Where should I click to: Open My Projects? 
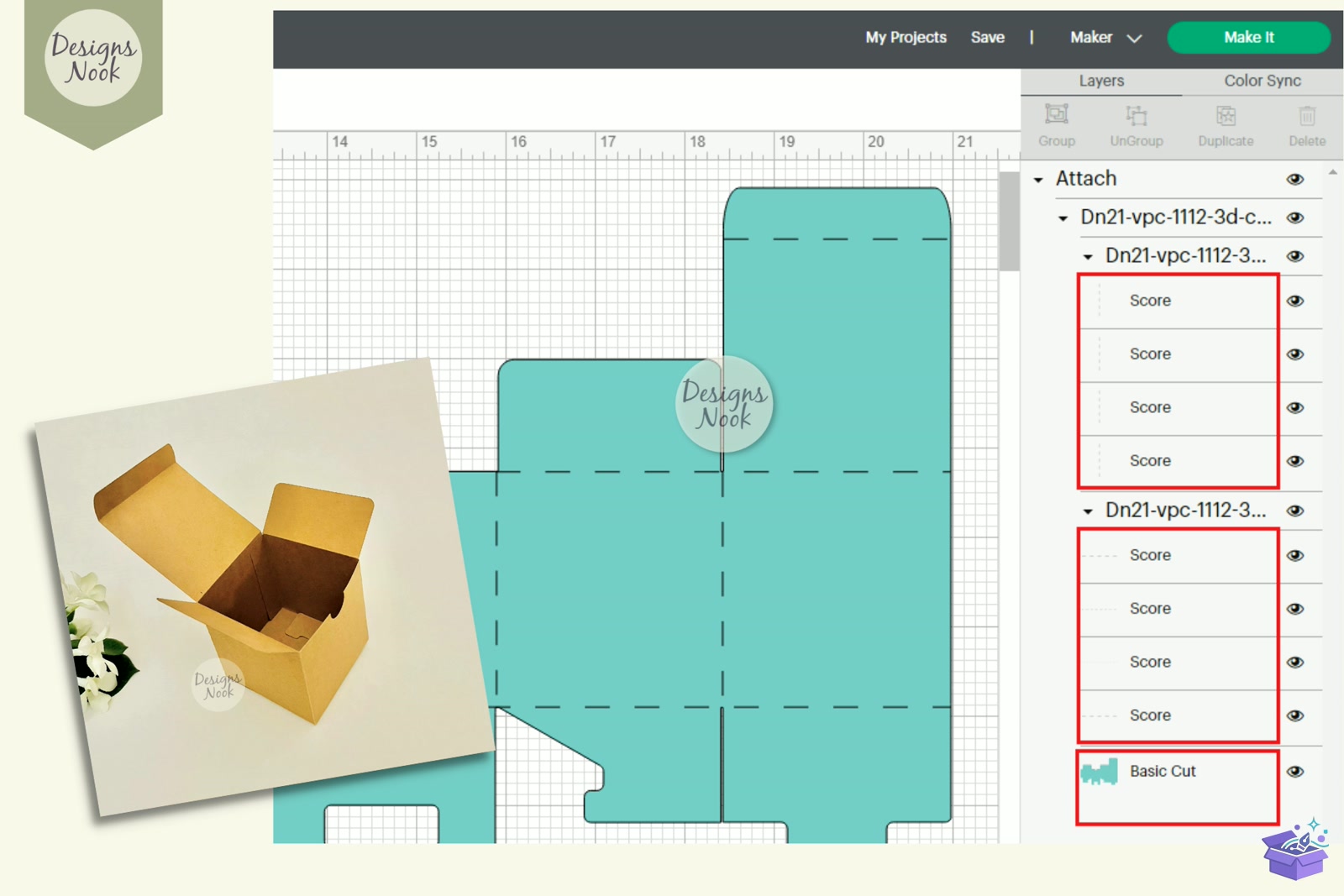906,38
